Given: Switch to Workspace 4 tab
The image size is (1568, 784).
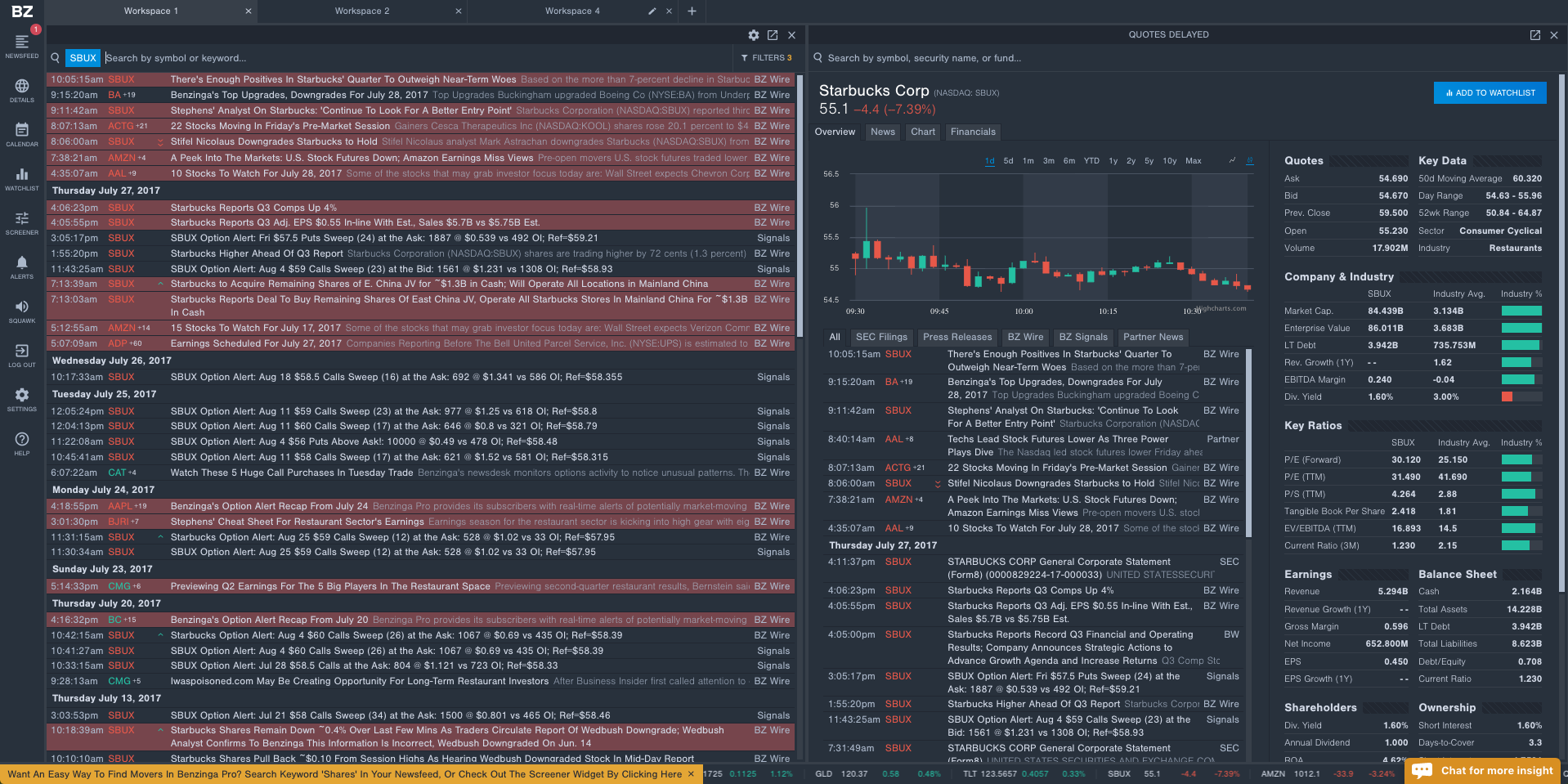Looking at the screenshot, I should [x=572, y=11].
